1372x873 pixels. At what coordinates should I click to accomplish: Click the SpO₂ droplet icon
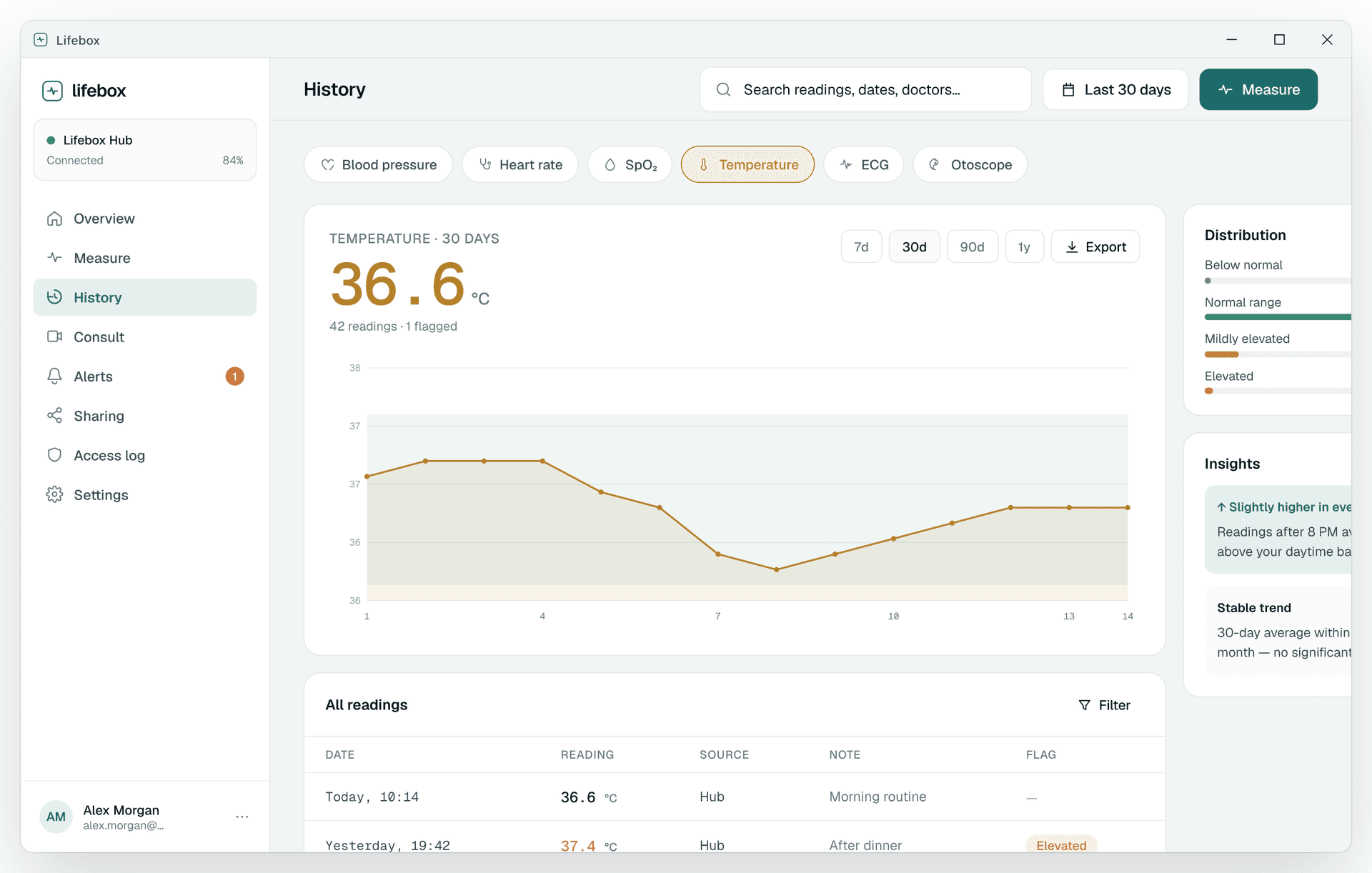click(610, 165)
